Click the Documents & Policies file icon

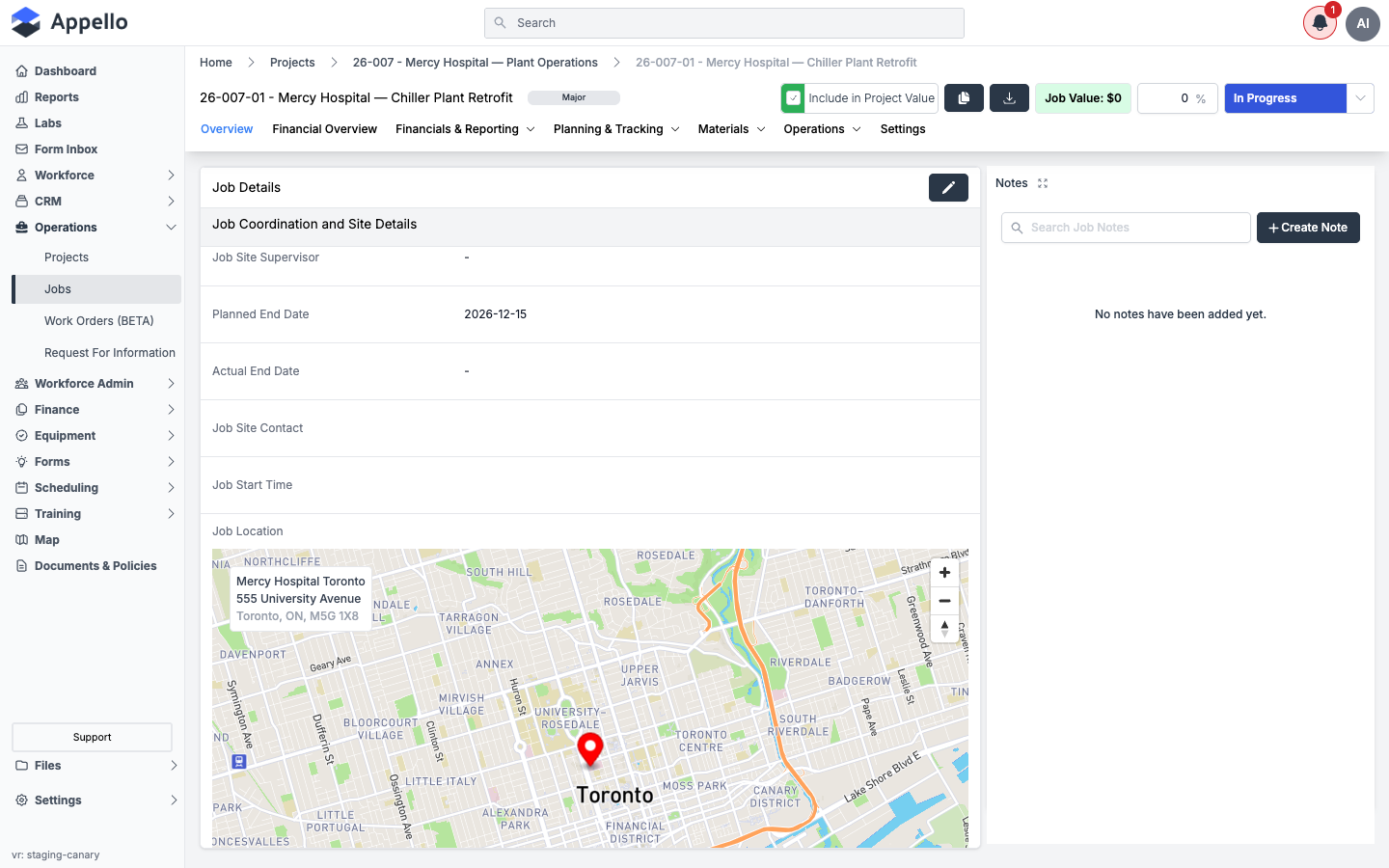[x=21, y=565]
